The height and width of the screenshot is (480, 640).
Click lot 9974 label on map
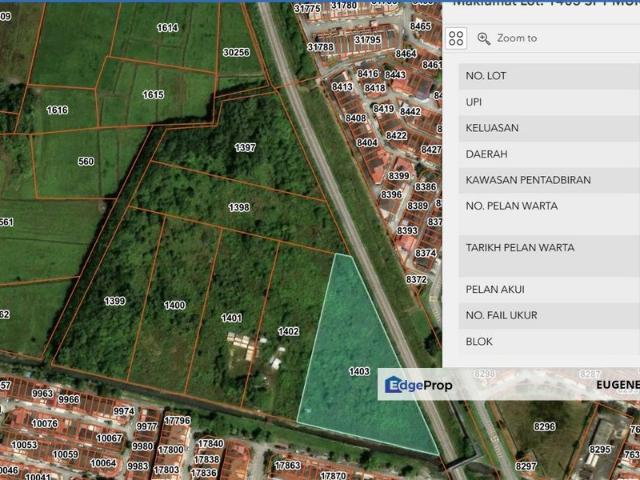124,411
